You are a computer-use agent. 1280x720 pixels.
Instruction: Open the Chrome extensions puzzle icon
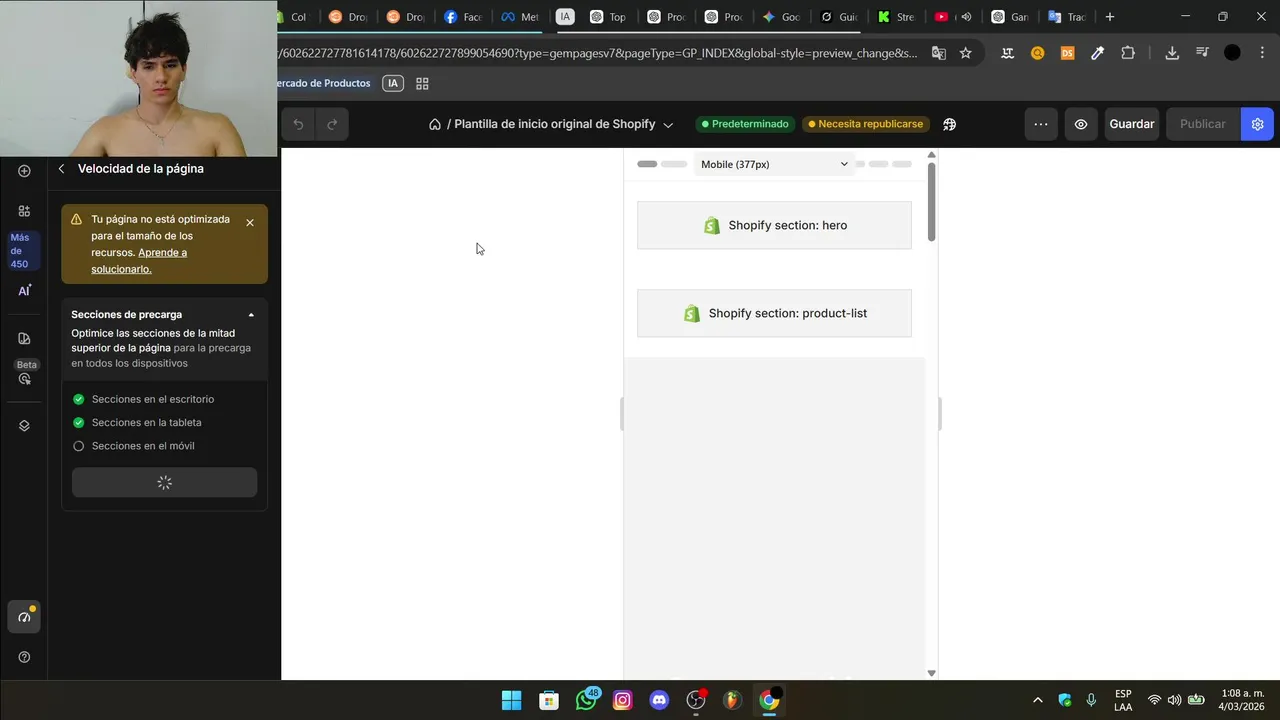point(1128,53)
